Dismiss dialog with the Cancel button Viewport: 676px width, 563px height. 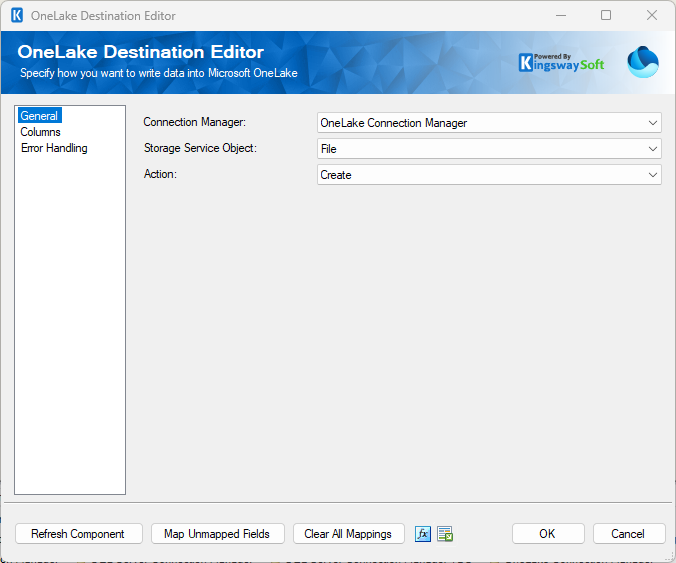(x=629, y=534)
